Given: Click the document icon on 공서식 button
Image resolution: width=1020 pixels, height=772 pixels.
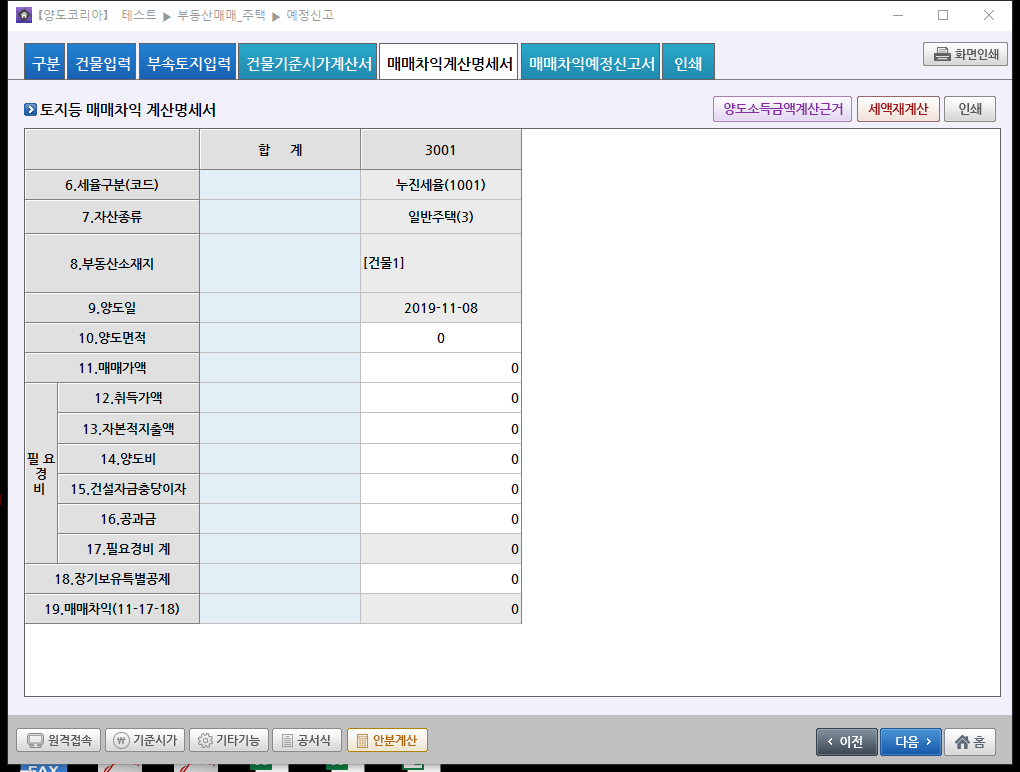Looking at the screenshot, I should pos(287,740).
